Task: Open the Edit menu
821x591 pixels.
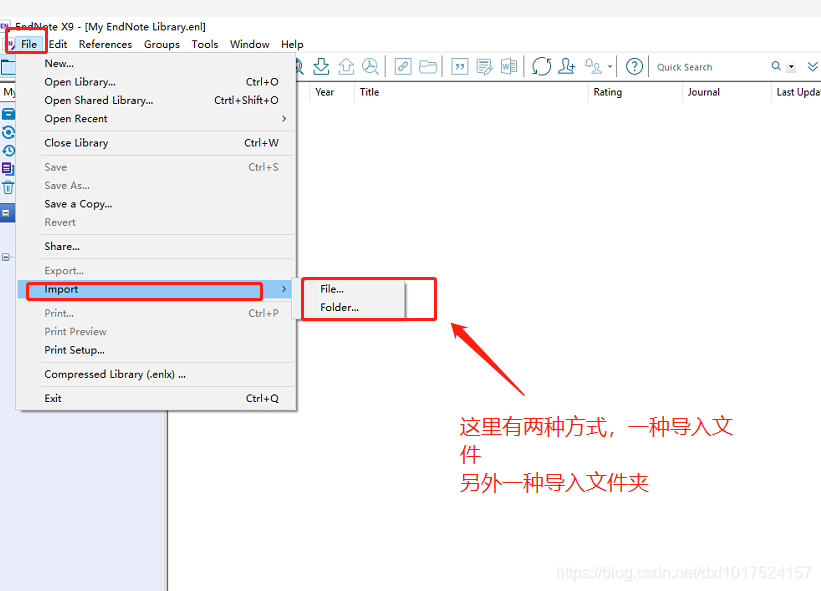Action: point(58,44)
